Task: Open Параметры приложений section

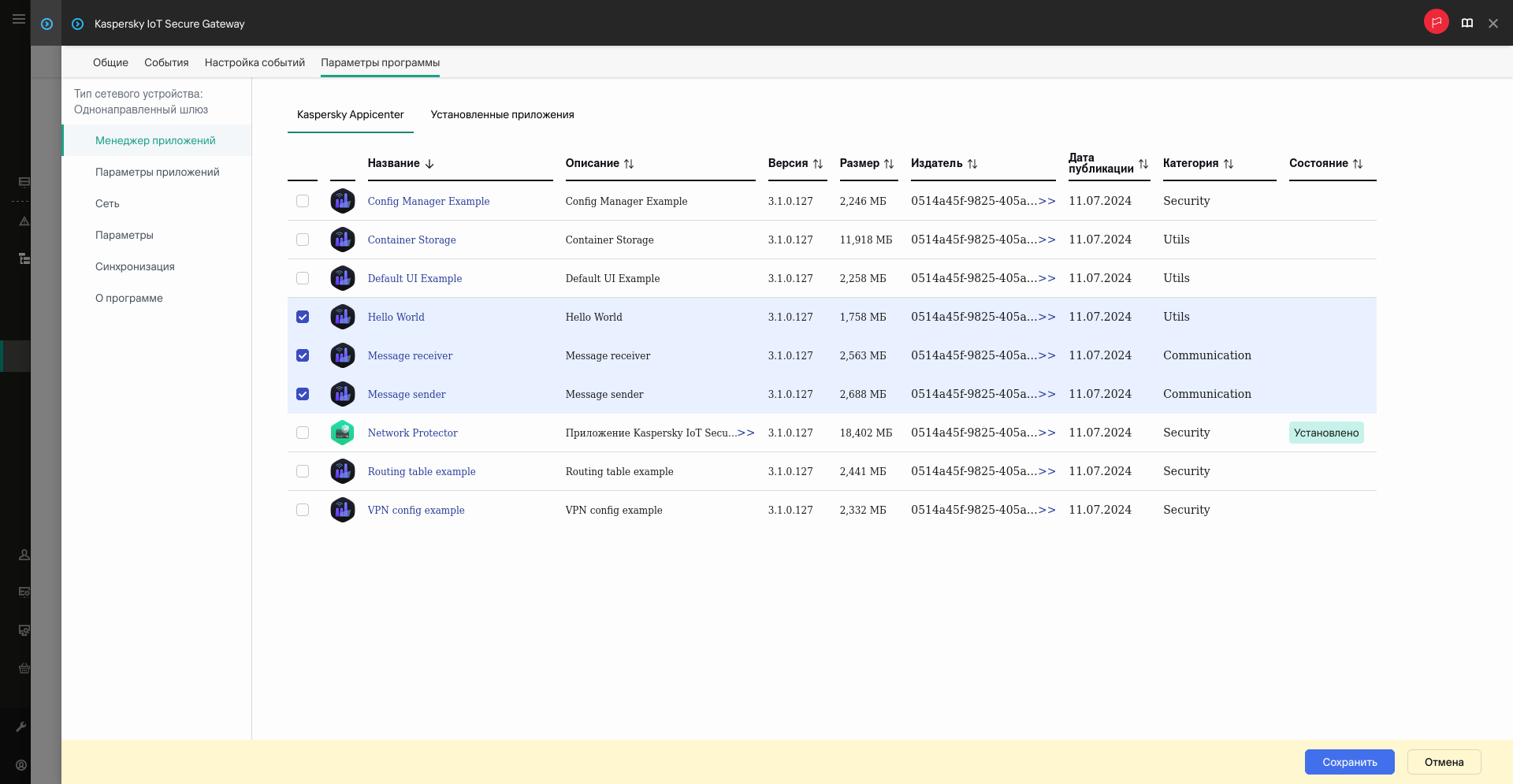Action: pos(157,172)
